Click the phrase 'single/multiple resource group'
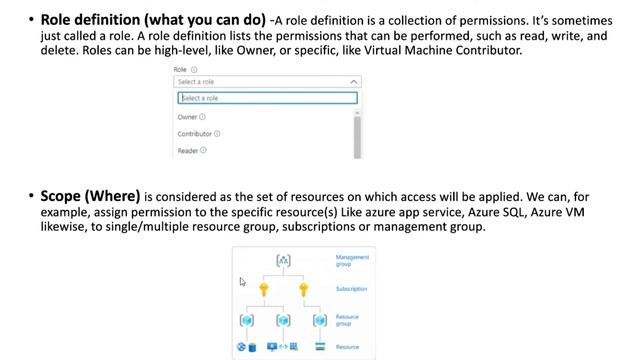This screenshot has height=360, width=640. (x=191, y=227)
